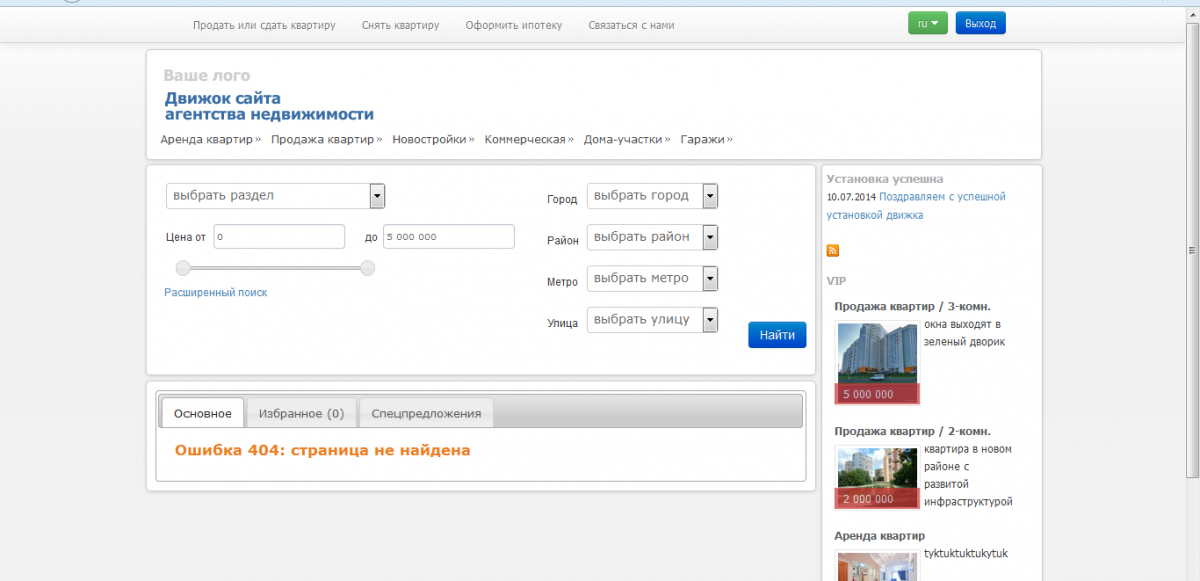Image resolution: width=1200 pixels, height=581 pixels.
Task: Click the 'Оформить ипотеку' top link
Action: 514,25
